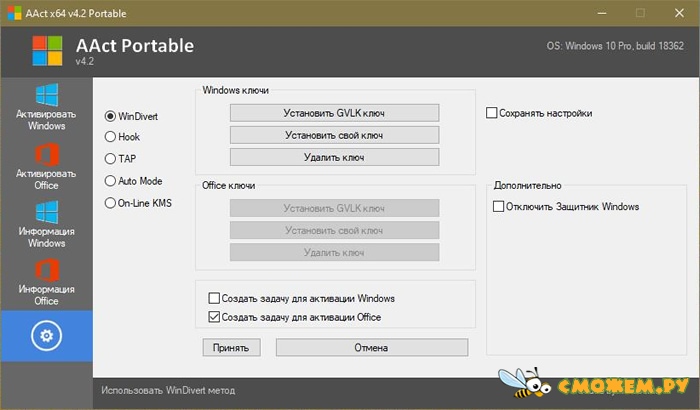Click the Отмена button
Image resolution: width=700 pixels, height=410 pixels.
[x=372, y=347]
